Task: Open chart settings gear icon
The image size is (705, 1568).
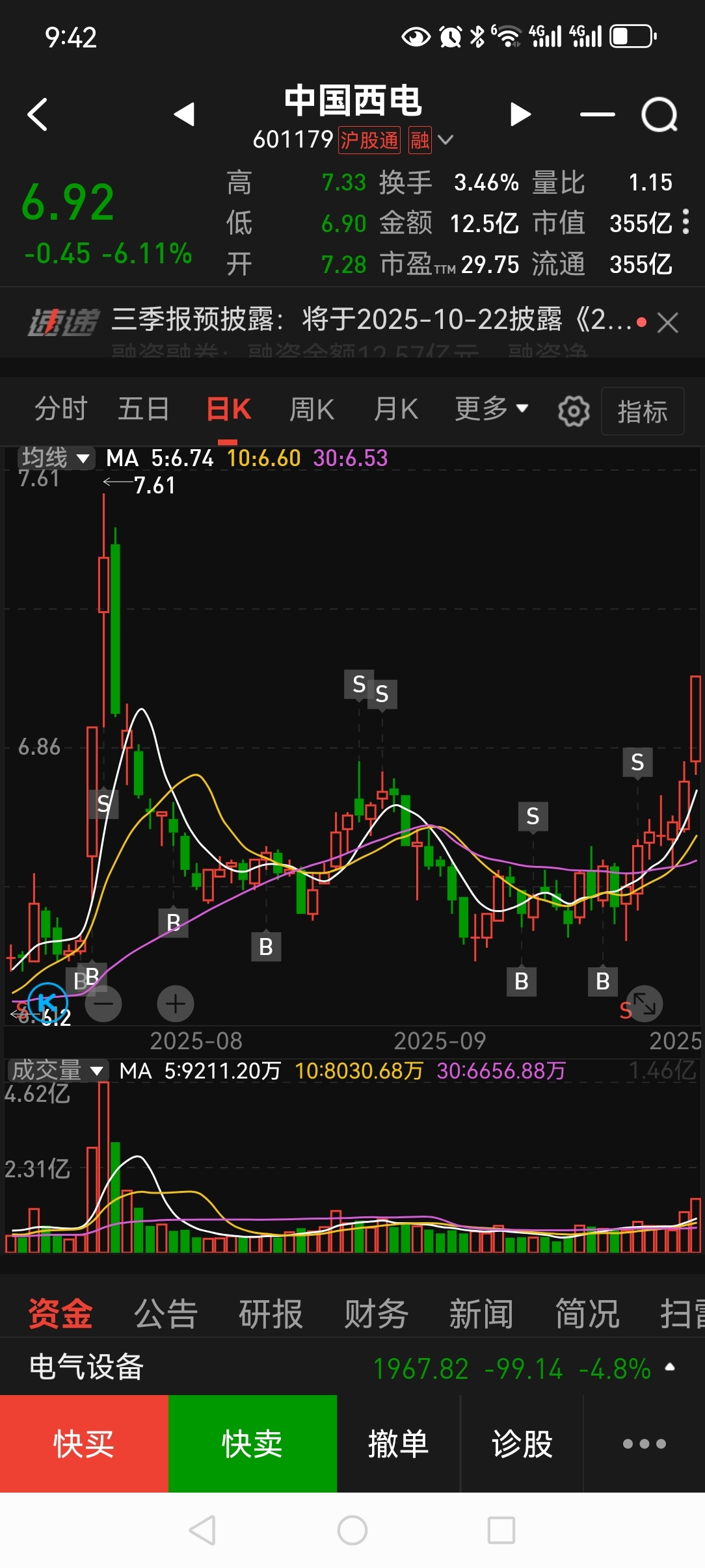Action: (574, 411)
